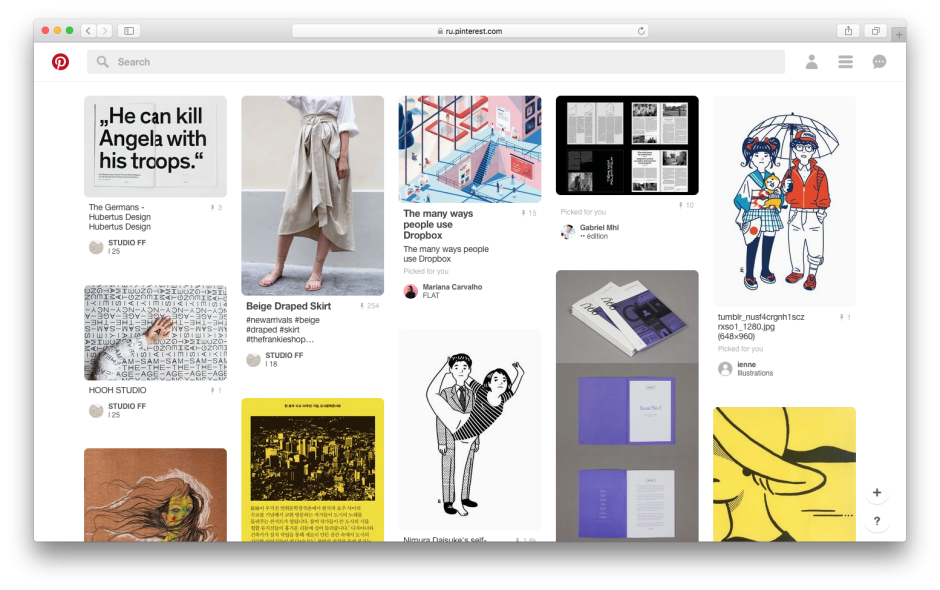Screen dimensions: 940x590
Task: Go back with Safari back arrow
Action: (88, 31)
